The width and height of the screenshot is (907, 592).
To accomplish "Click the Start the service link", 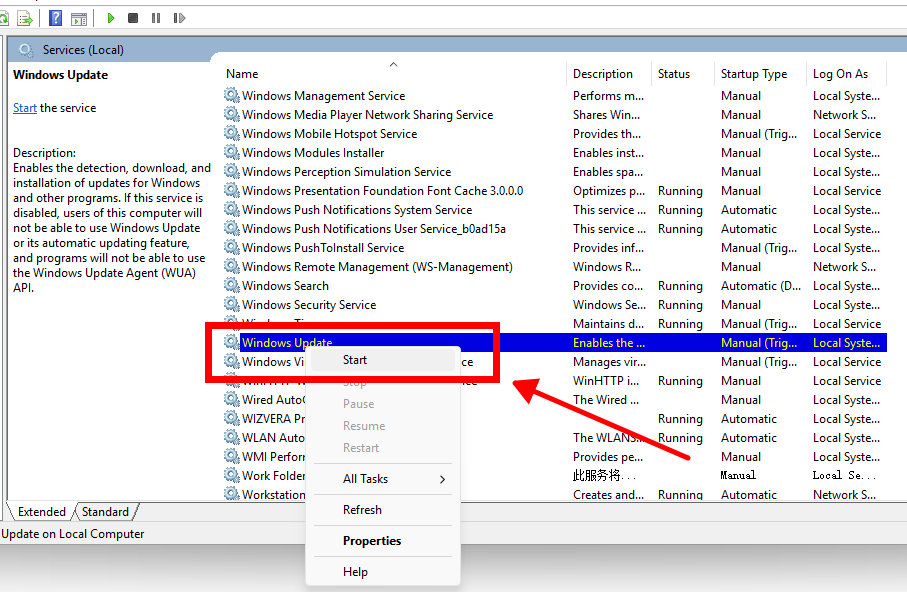I will [x=25, y=108].
